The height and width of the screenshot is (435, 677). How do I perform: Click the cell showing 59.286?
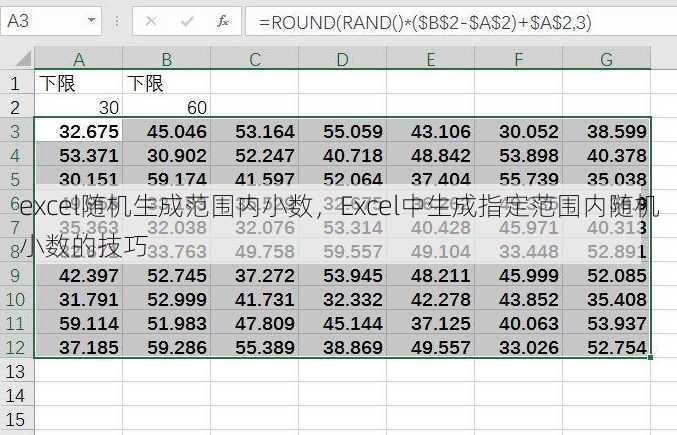click(167, 347)
